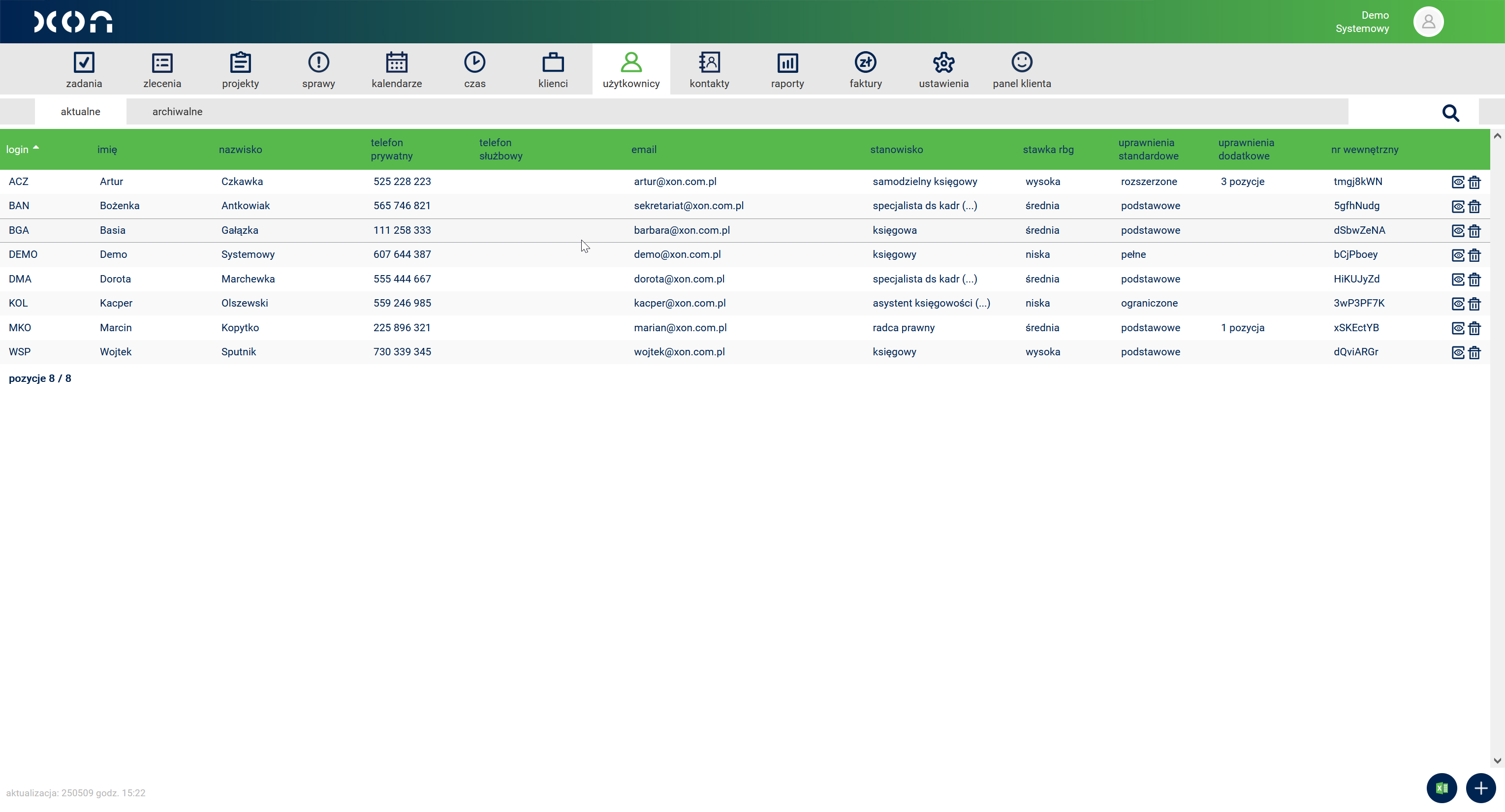Click email sekretariat@xon.com.pl
The height and width of the screenshot is (812, 1505).
click(x=688, y=206)
